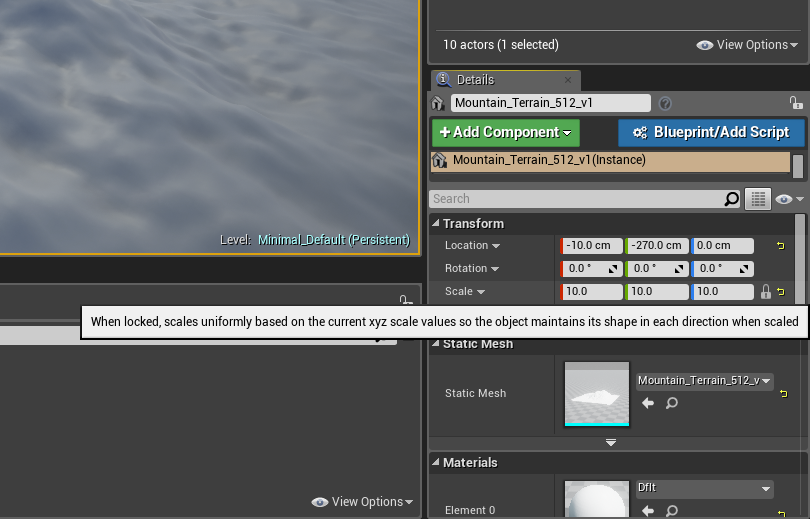Click the Details properties vertical scrollbar
This screenshot has width=810, height=519.
click(x=800, y=258)
